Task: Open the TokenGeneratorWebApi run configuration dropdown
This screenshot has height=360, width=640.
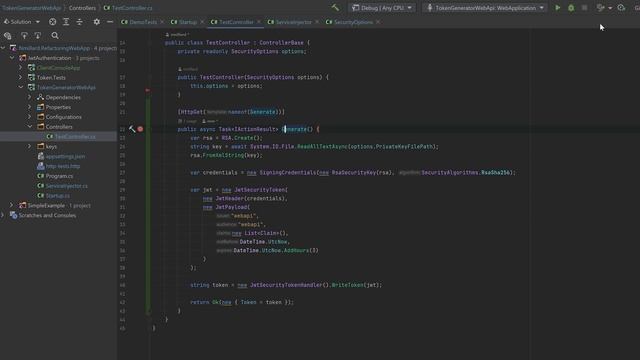Action: point(485,8)
